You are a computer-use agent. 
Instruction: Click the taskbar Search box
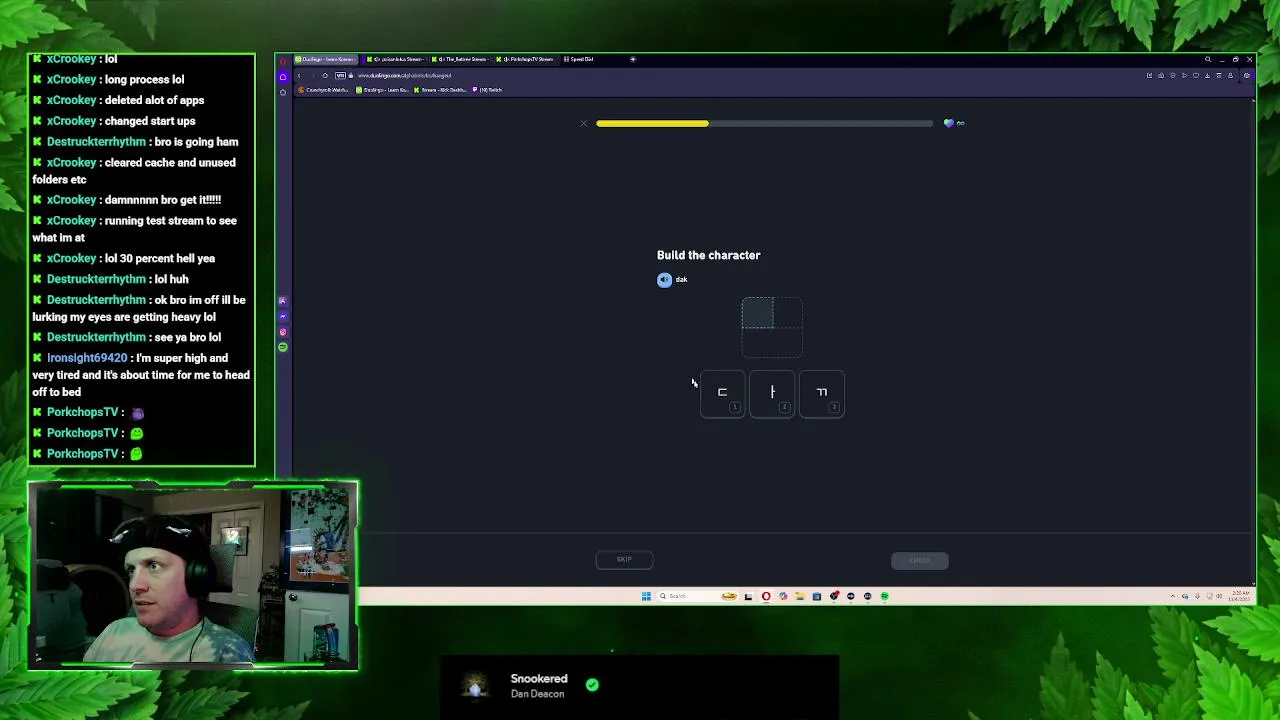697,596
